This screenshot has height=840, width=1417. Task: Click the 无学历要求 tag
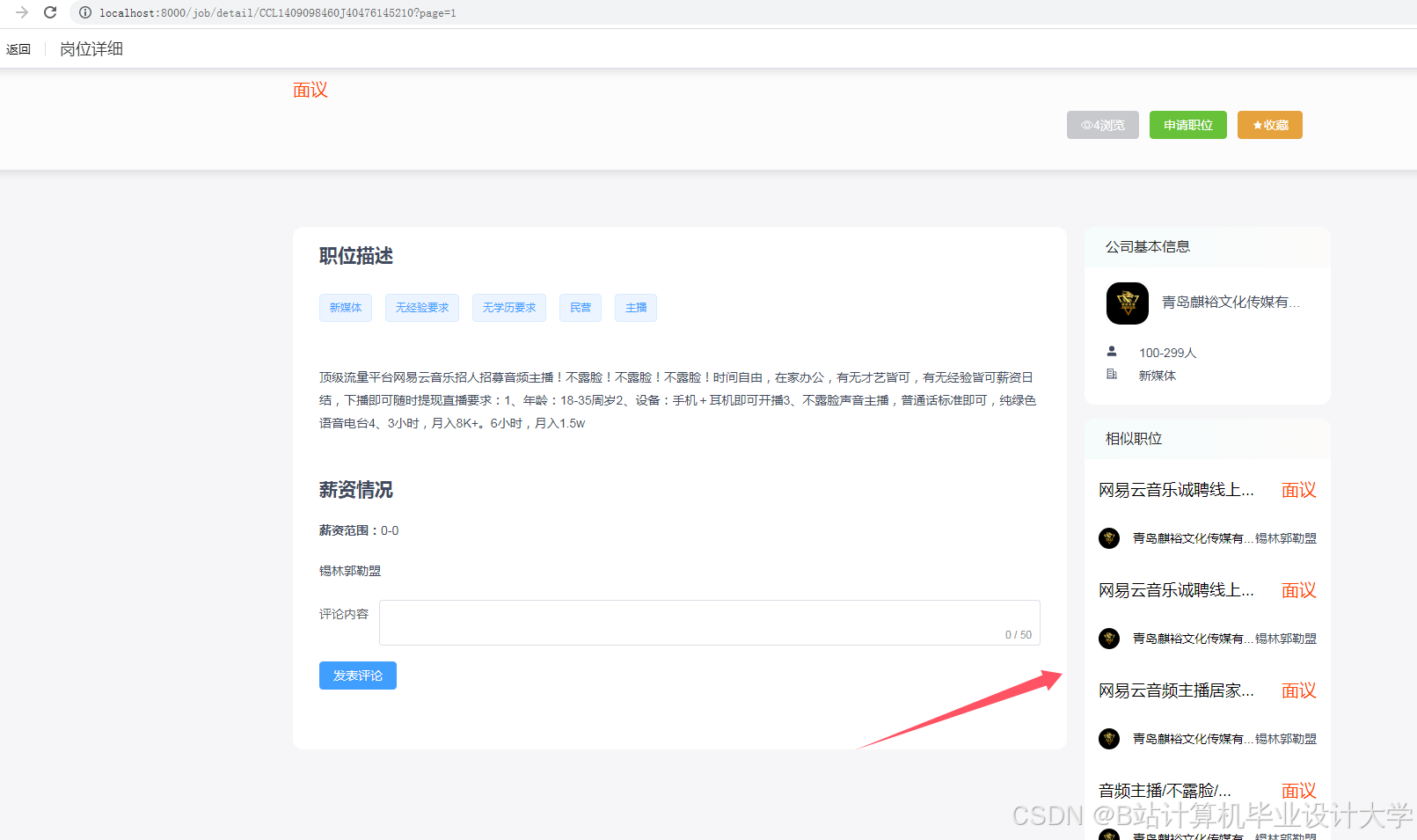(509, 308)
